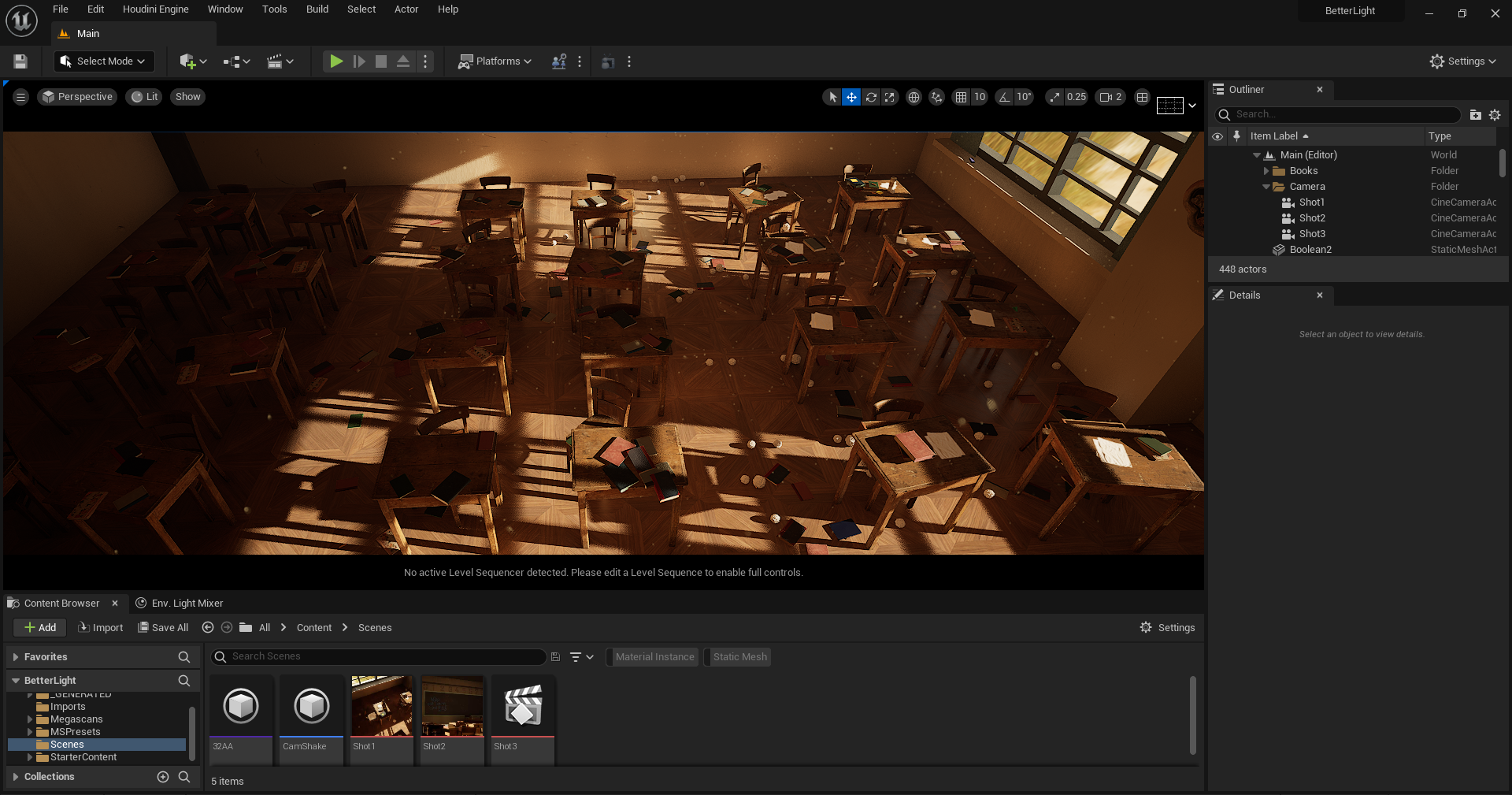Create new folder icon in Outliner
Image resolution: width=1512 pixels, height=795 pixels.
point(1476,115)
